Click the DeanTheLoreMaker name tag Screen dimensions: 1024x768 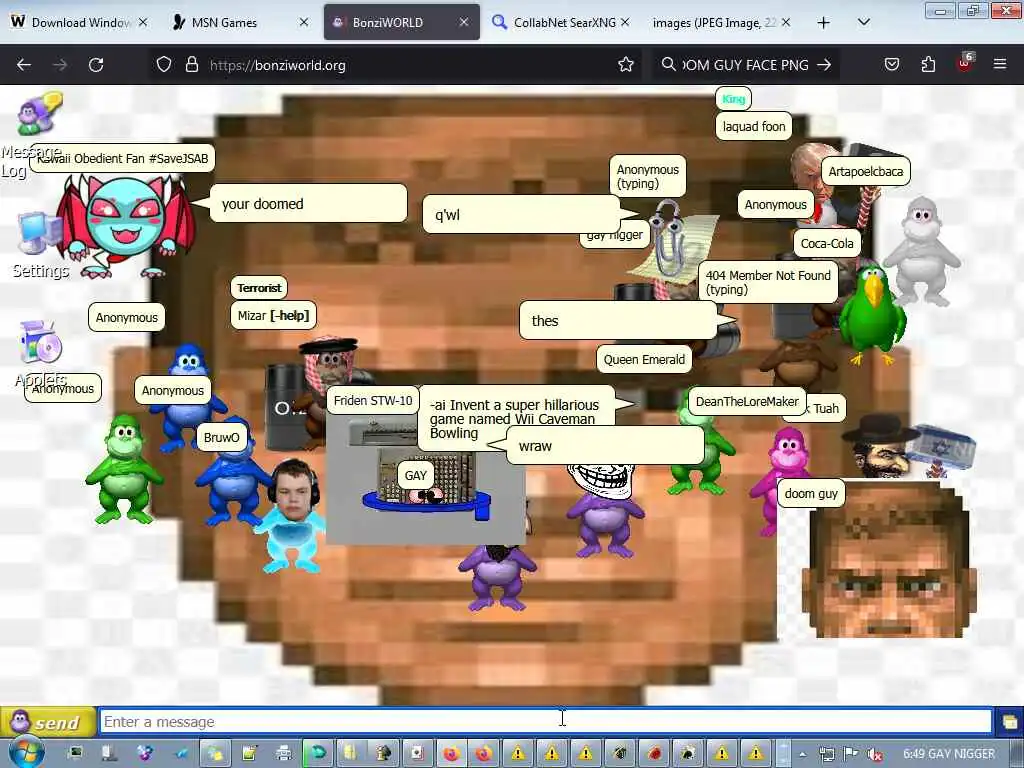pos(746,402)
